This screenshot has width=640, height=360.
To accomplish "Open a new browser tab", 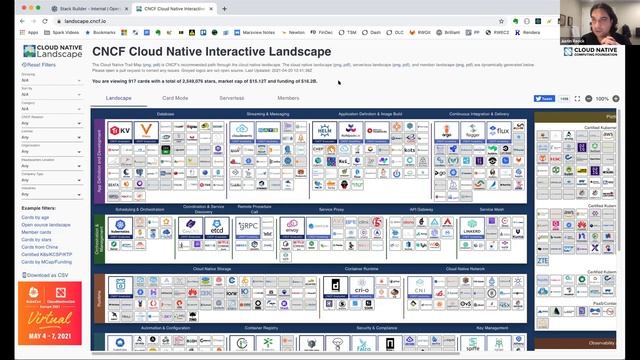I will pyautogui.click(x=224, y=9).
